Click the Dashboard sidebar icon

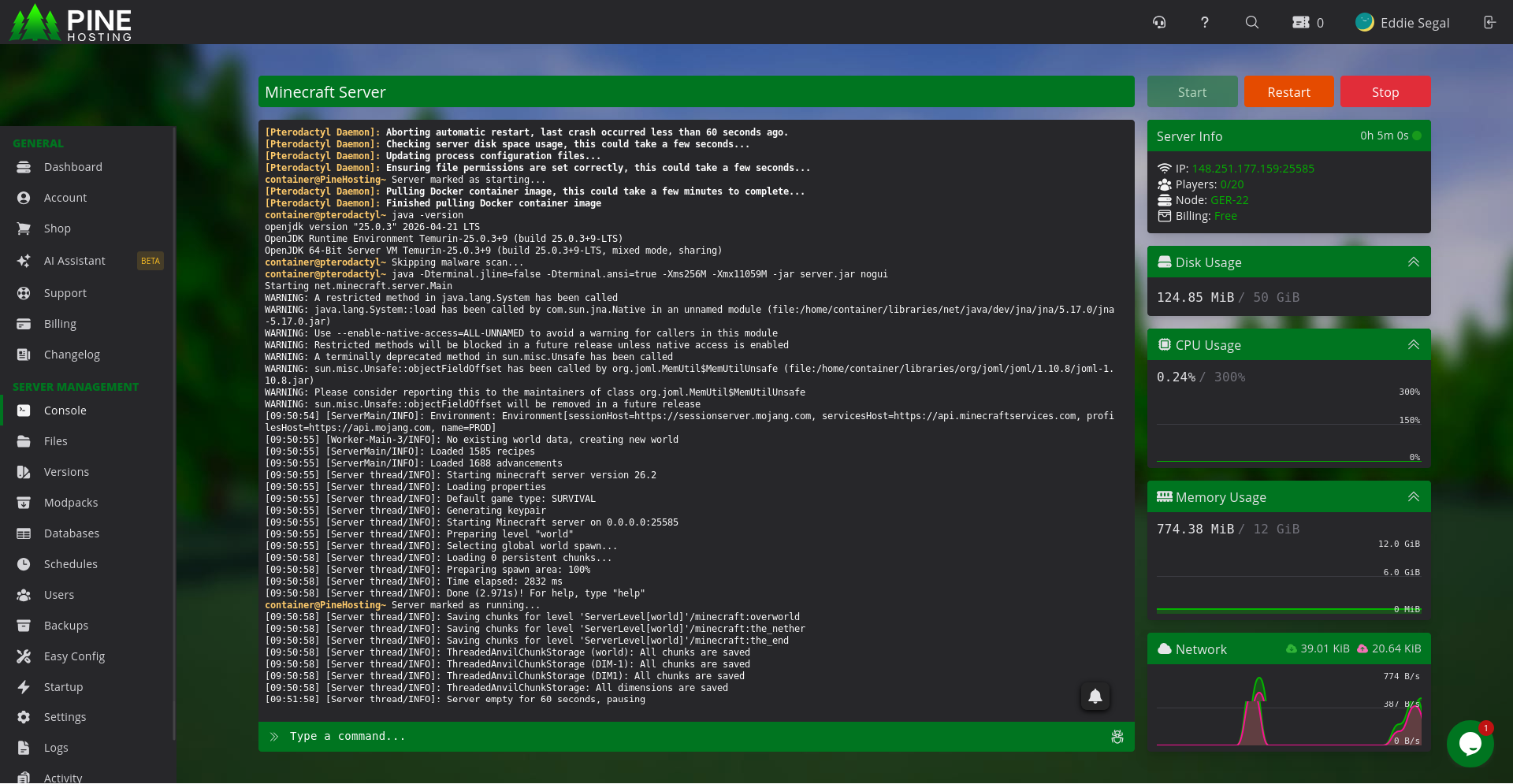24,167
